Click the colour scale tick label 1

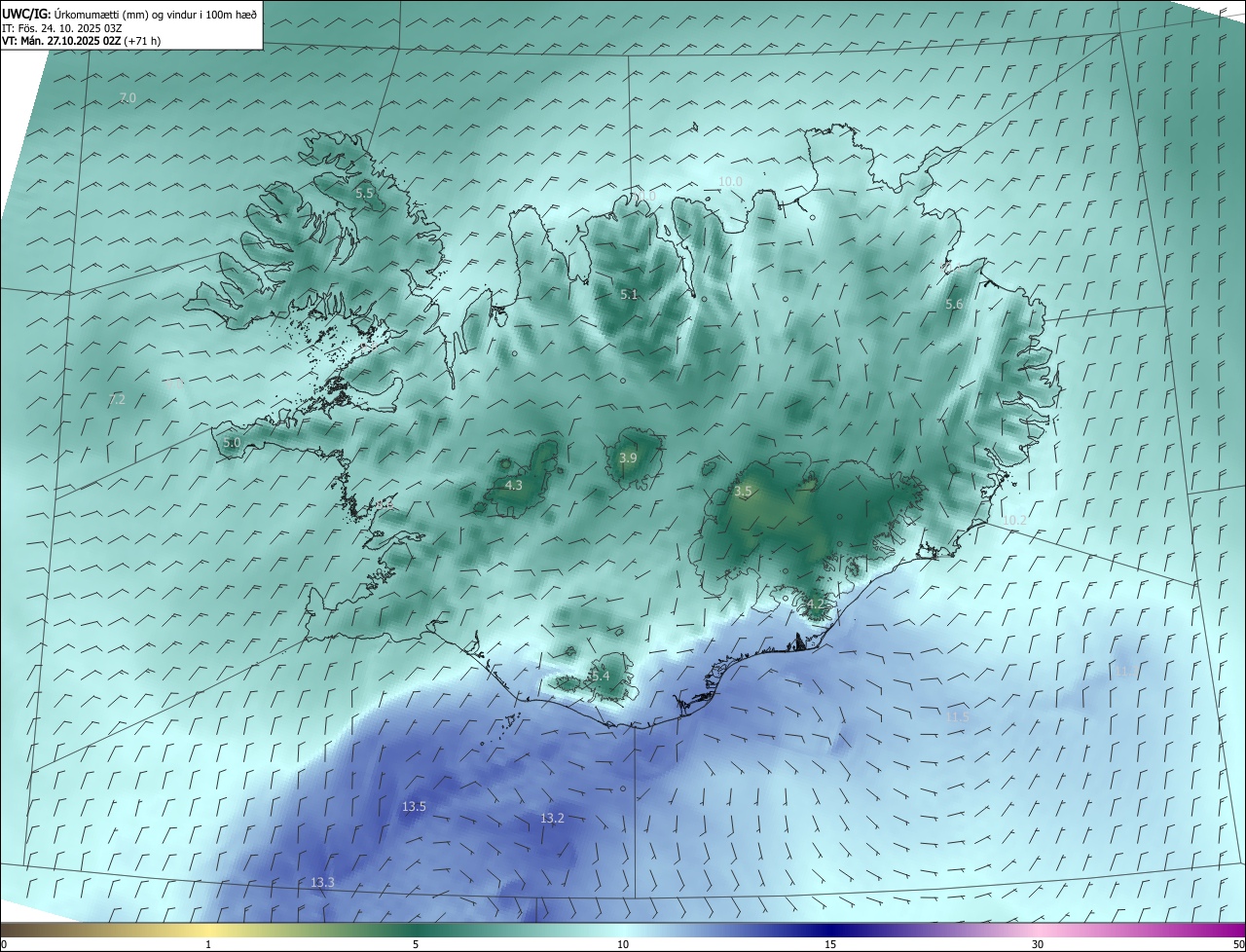(208, 945)
